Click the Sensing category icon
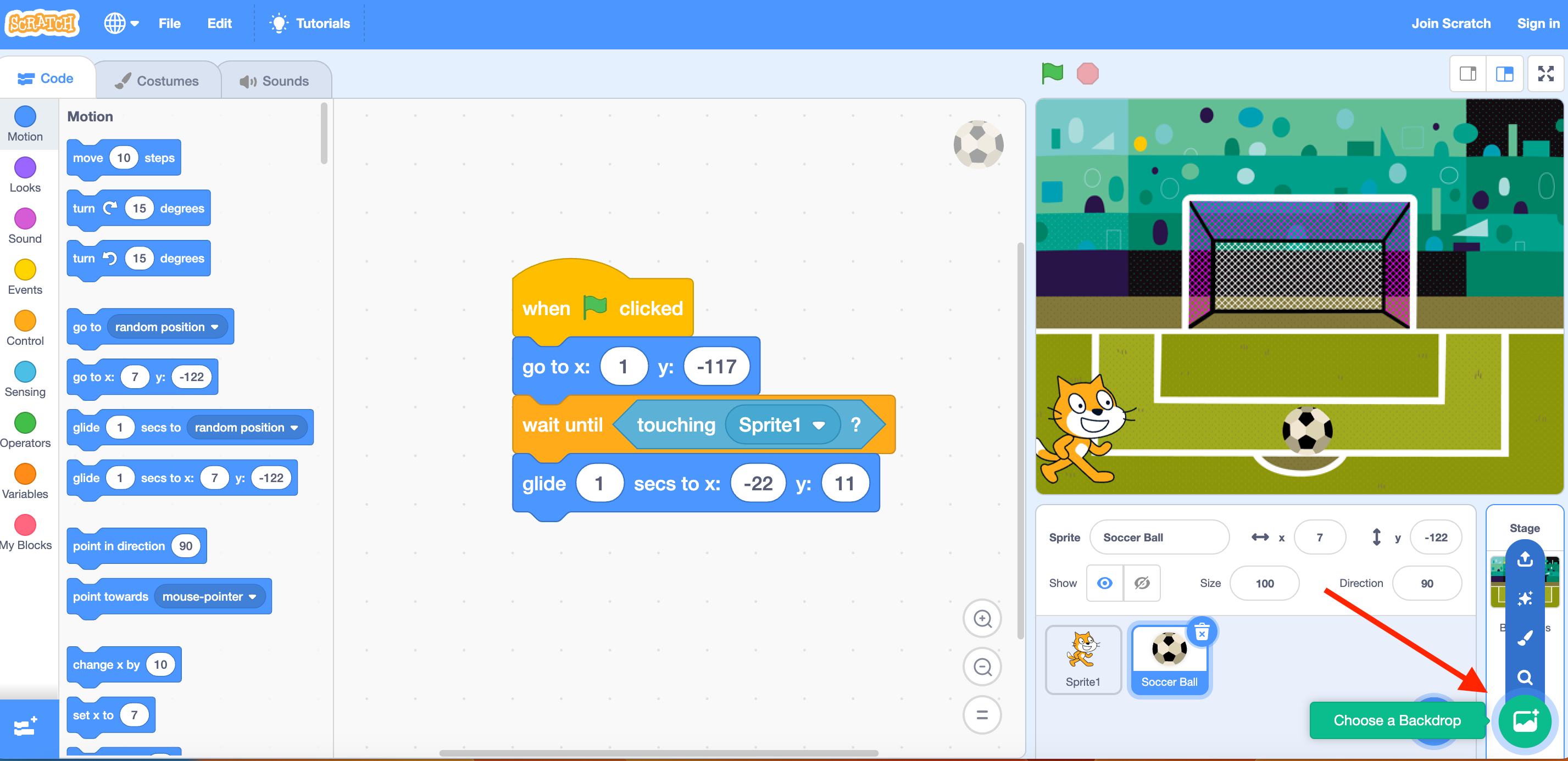Screen dimensions: 1568x761 [x=25, y=374]
